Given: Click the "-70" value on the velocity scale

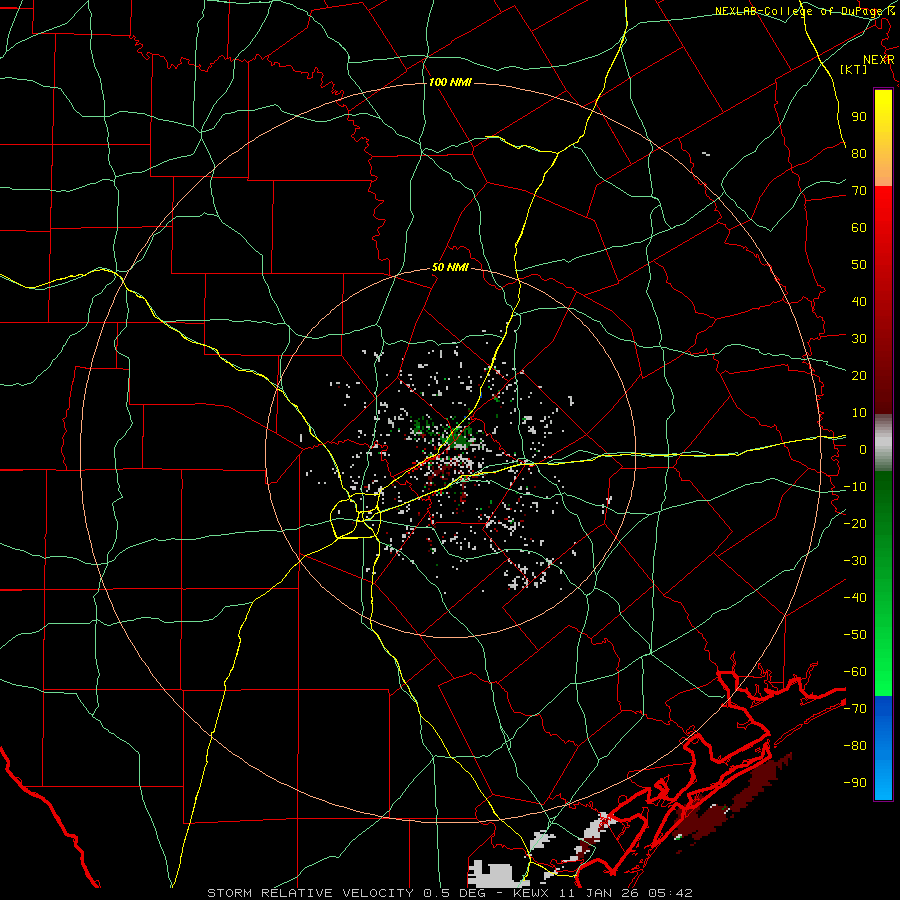Looking at the screenshot, I should click(855, 709).
